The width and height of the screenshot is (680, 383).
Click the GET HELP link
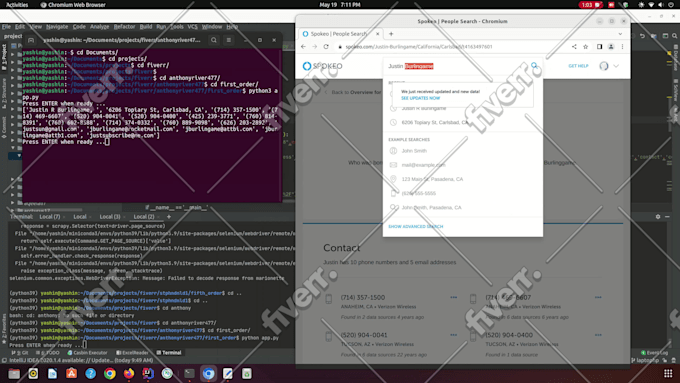point(578,66)
